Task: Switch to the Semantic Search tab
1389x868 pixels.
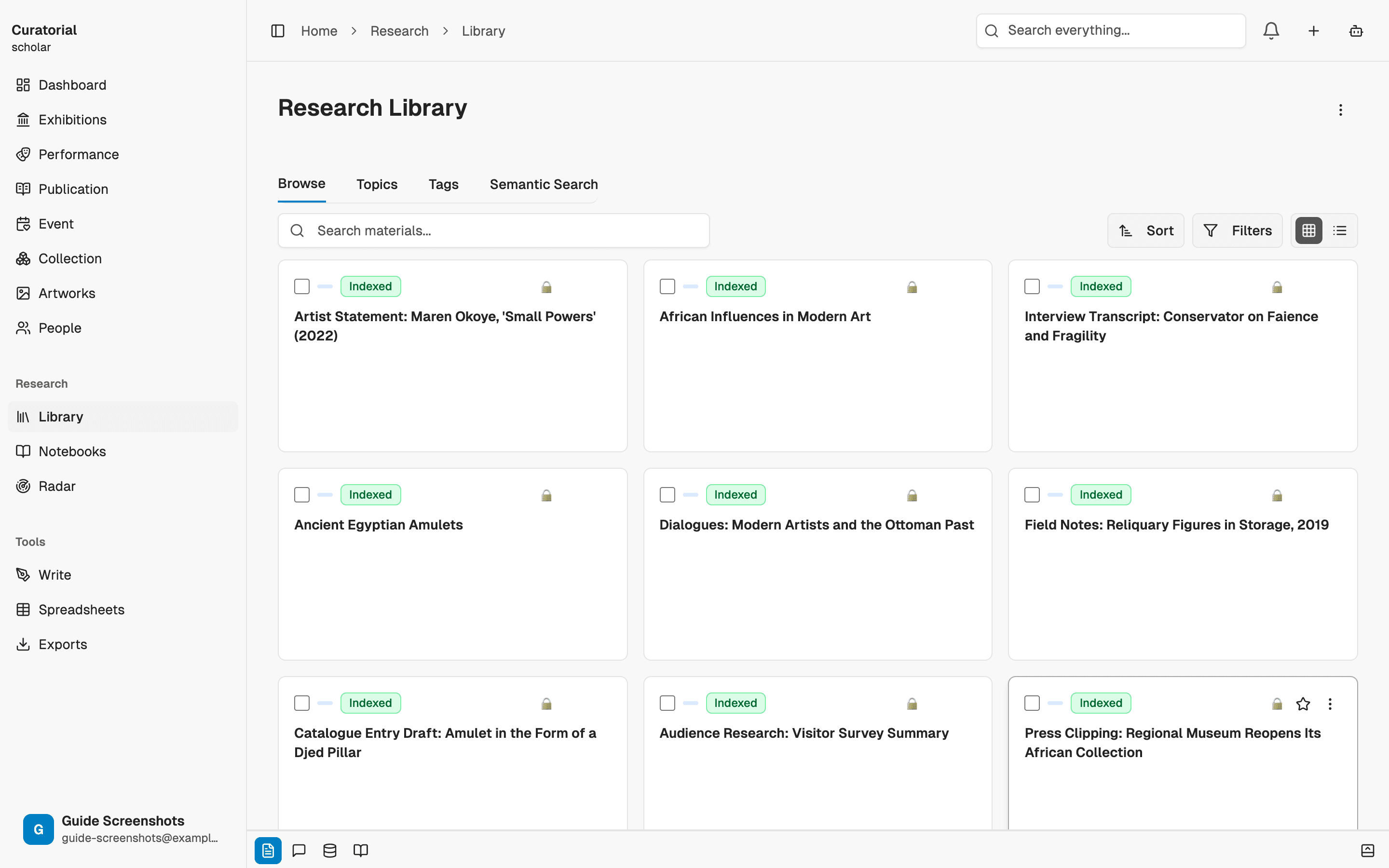Action: tap(544, 184)
